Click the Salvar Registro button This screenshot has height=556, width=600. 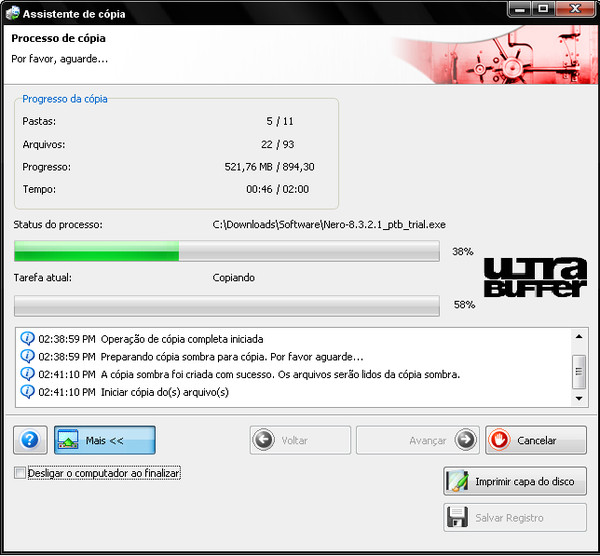pos(515,517)
